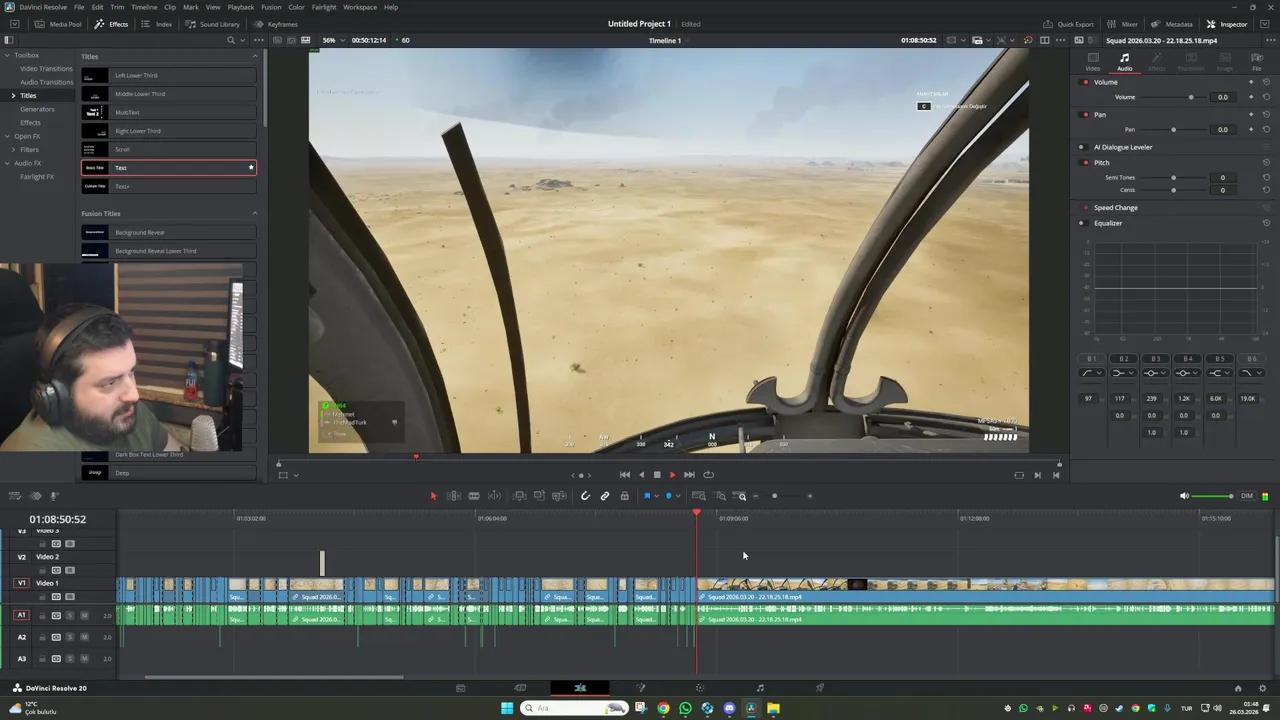Click the Overwrite Clip edit icon
The height and width of the screenshot is (720, 1280).
tap(539, 496)
